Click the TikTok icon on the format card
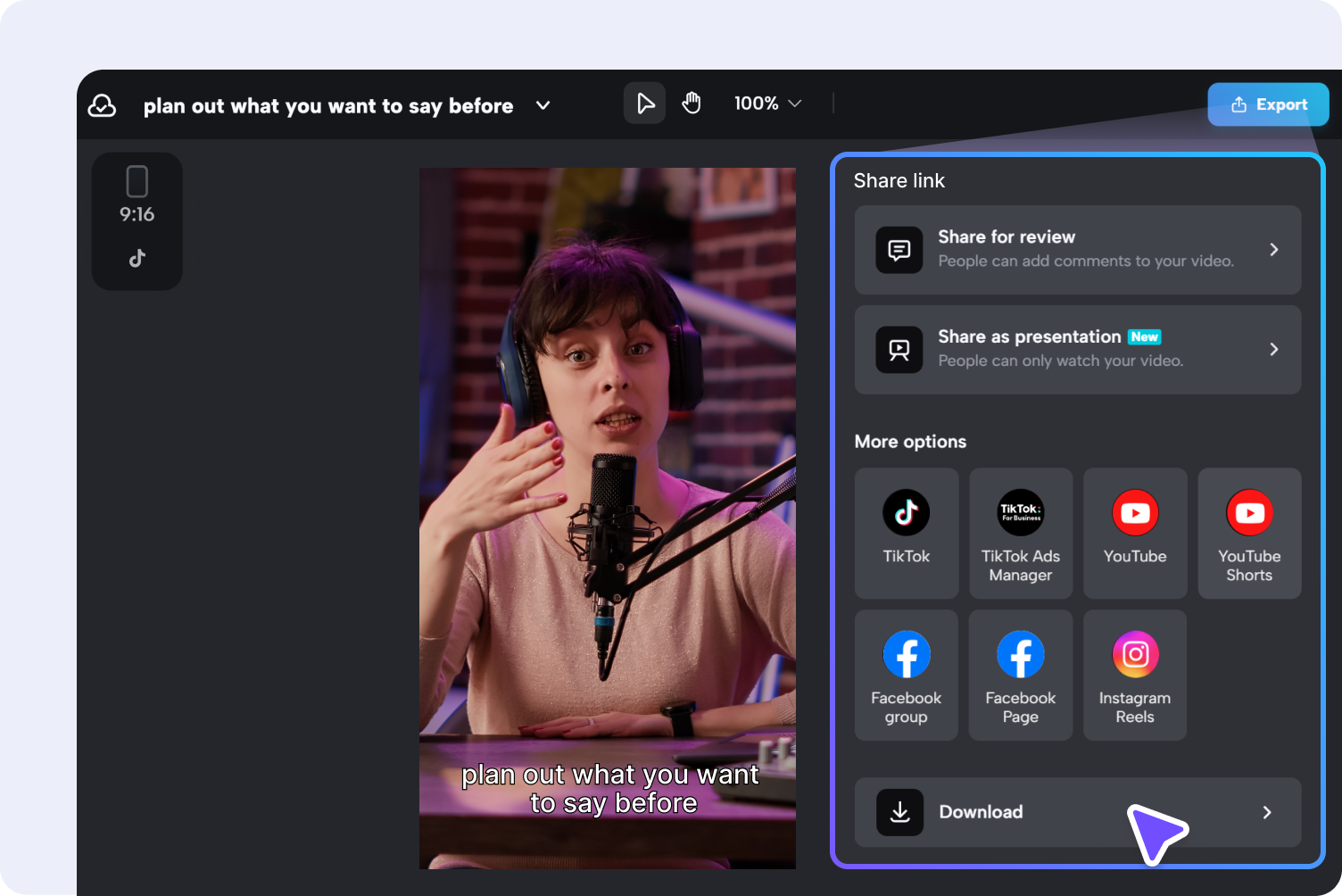Screen dimensions: 1342x896 pyautogui.click(x=137, y=258)
